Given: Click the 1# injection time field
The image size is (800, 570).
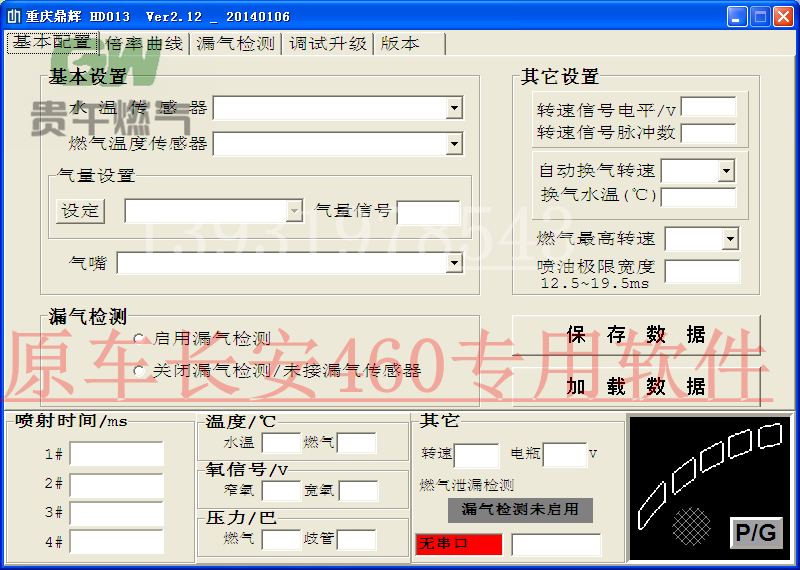Looking at the screenshot, I should coord(117,454).
